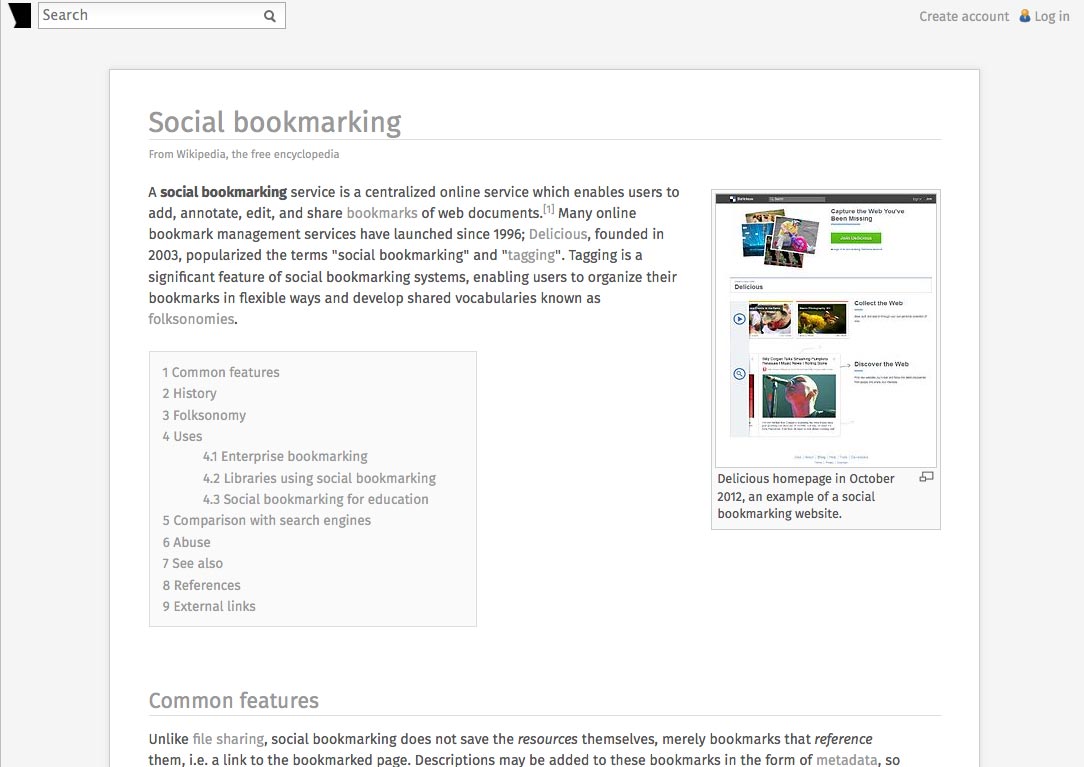Click the user icon beside Log in
The height and width of the screenshot is (767, 1084).
pyautogui.click(x=1025, y=16)
